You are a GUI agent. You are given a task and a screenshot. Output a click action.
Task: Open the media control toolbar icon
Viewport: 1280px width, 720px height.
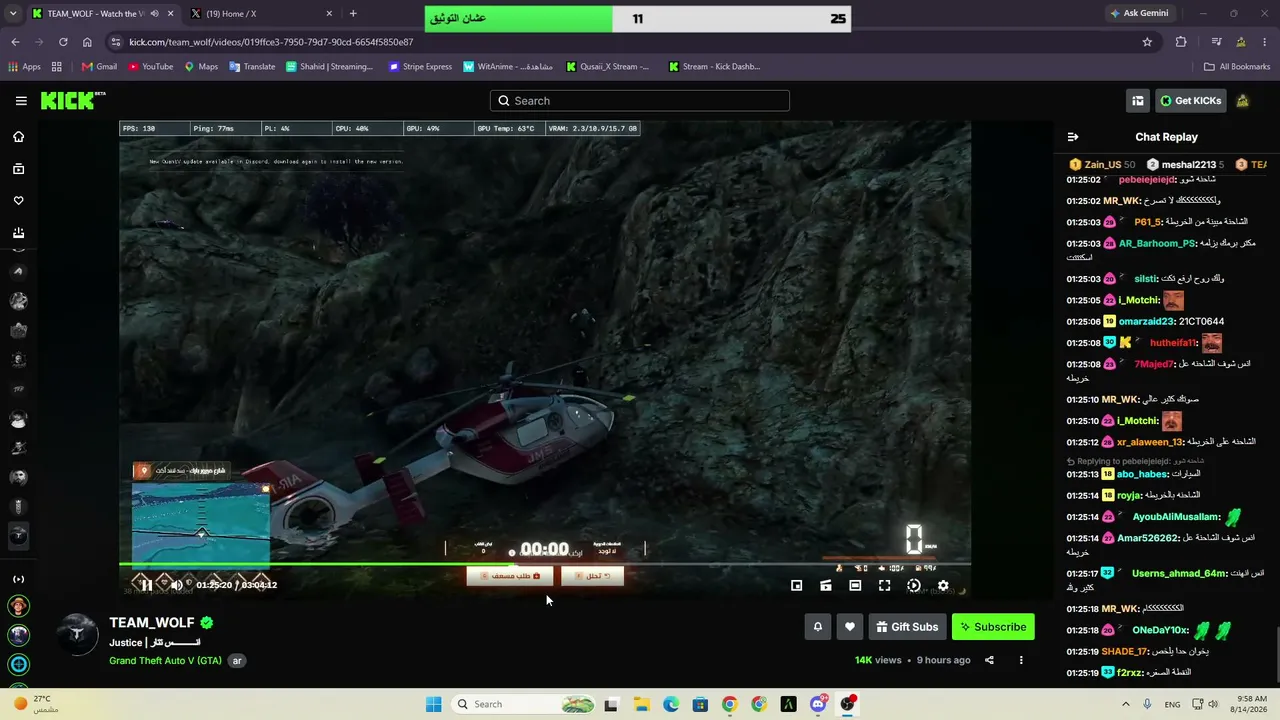point(1216,42)
